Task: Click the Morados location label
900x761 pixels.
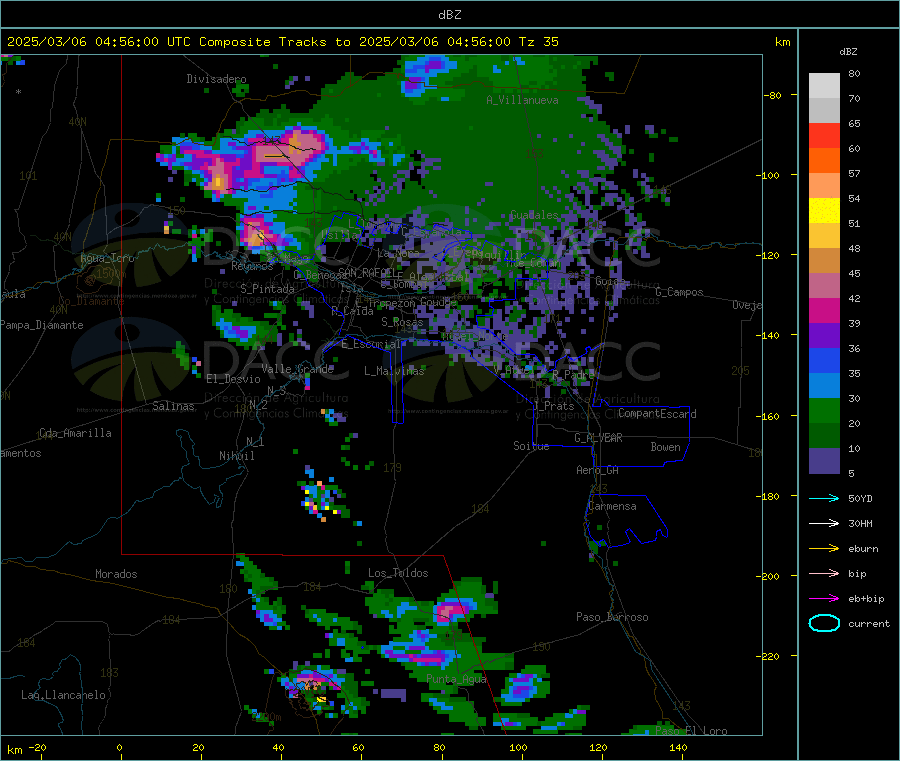Action: (x=116, y=574)
